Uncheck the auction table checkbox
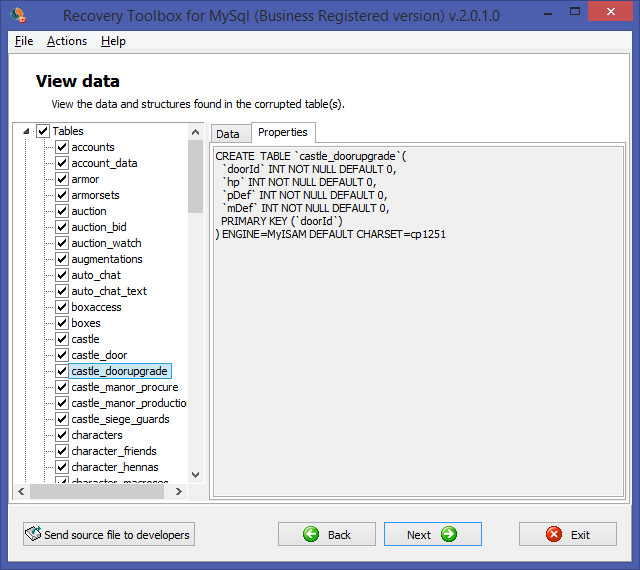 pos(62,211)
